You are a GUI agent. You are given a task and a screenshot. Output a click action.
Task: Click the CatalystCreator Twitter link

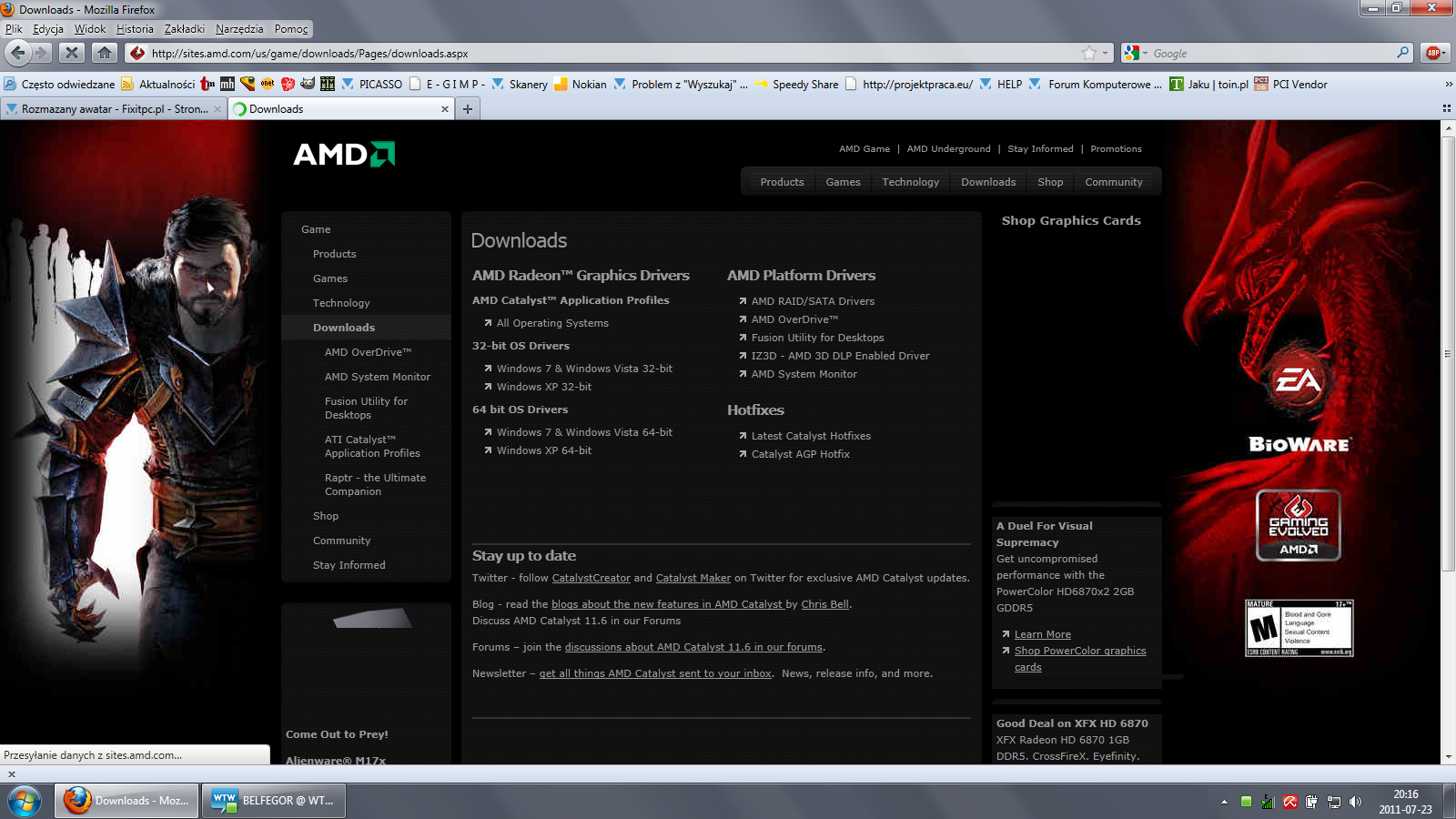tap(591, 578)
